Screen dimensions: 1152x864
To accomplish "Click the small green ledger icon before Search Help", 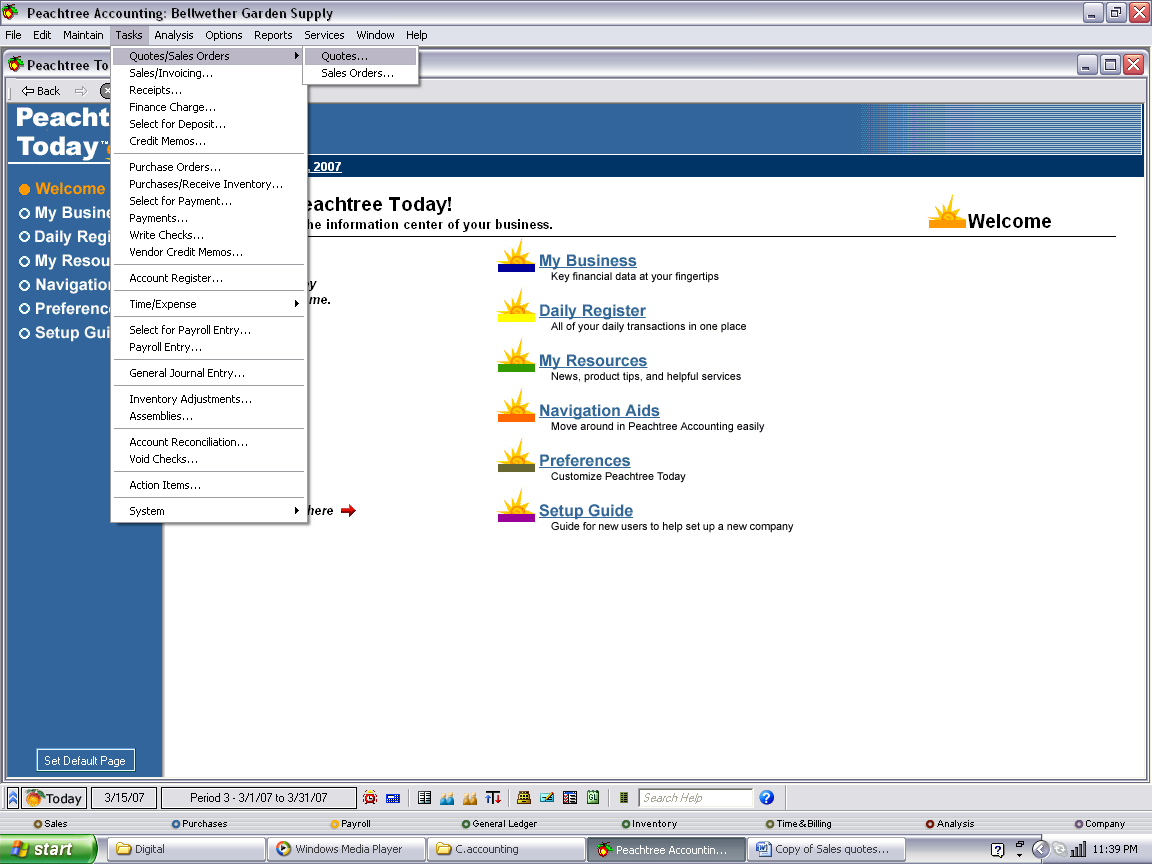I will click(x=624, y=798).
